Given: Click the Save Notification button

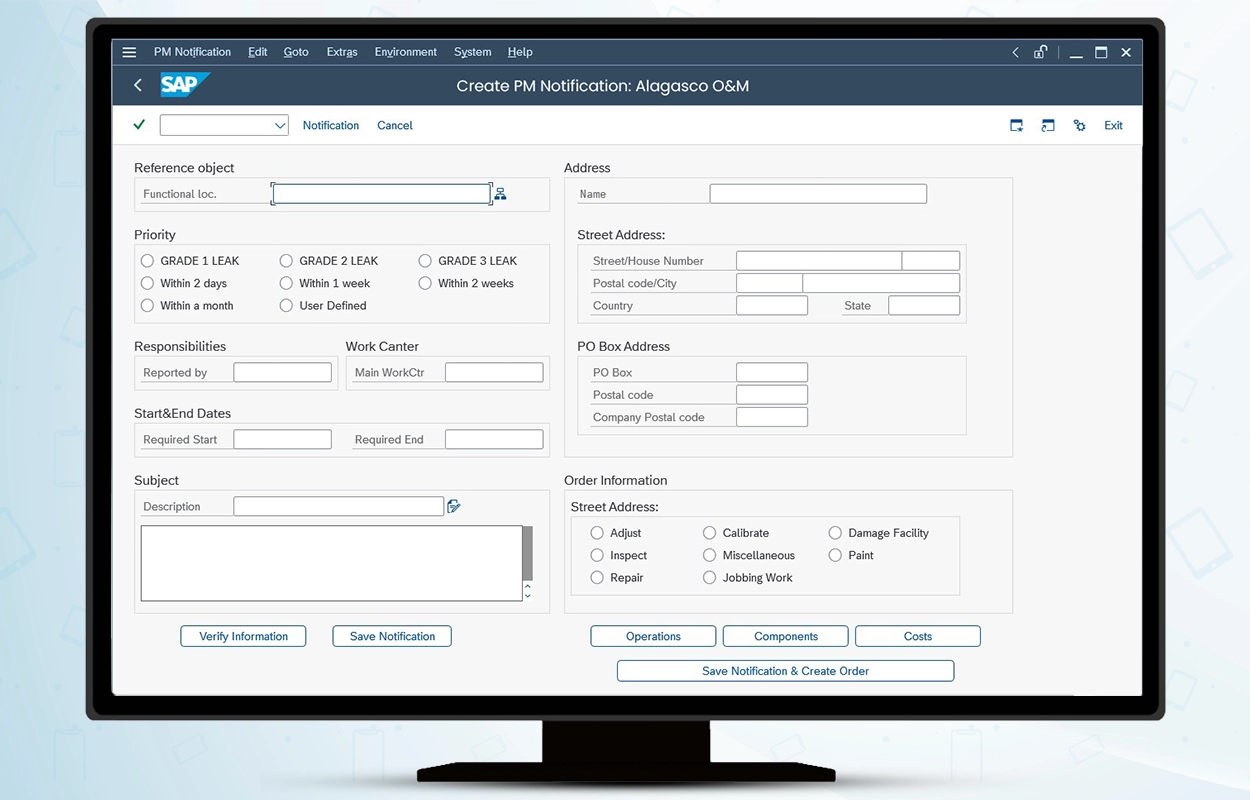Looking at the screenshot, I should coord(392,636).
